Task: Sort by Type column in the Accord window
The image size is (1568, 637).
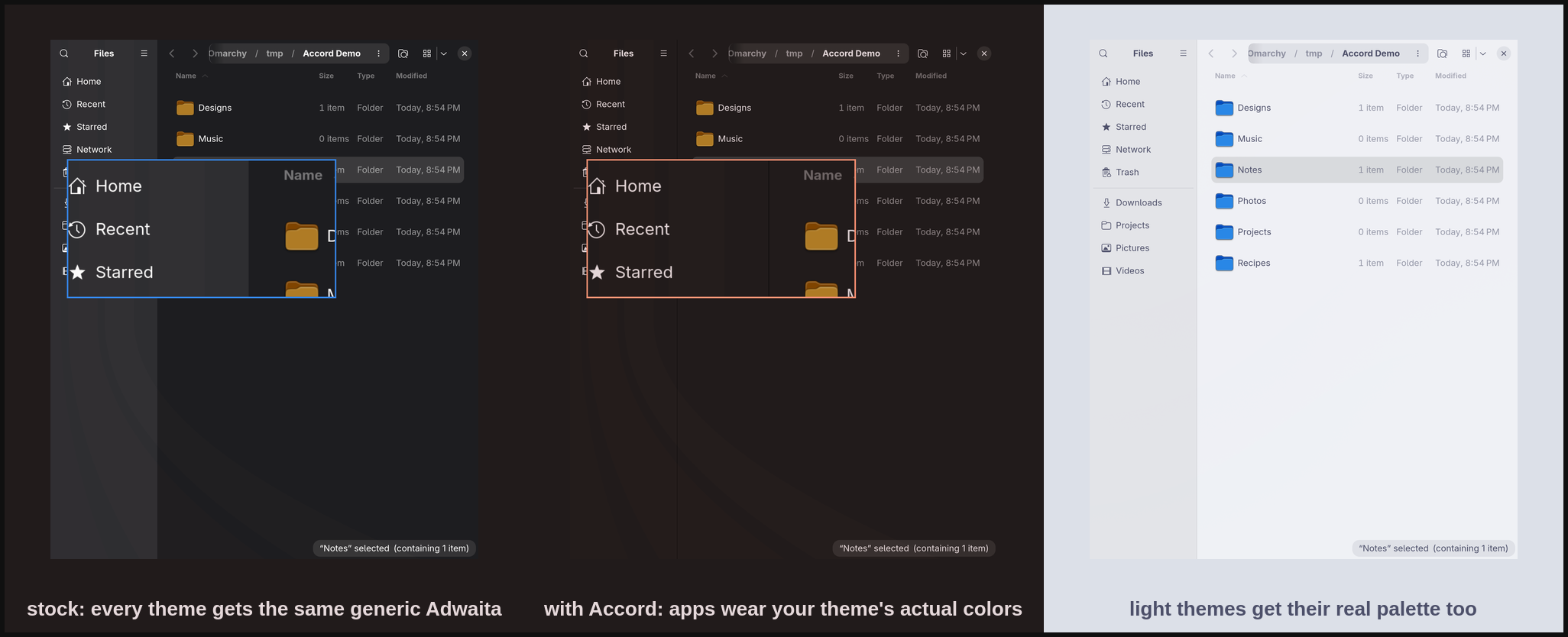Action: click(886, 76)
